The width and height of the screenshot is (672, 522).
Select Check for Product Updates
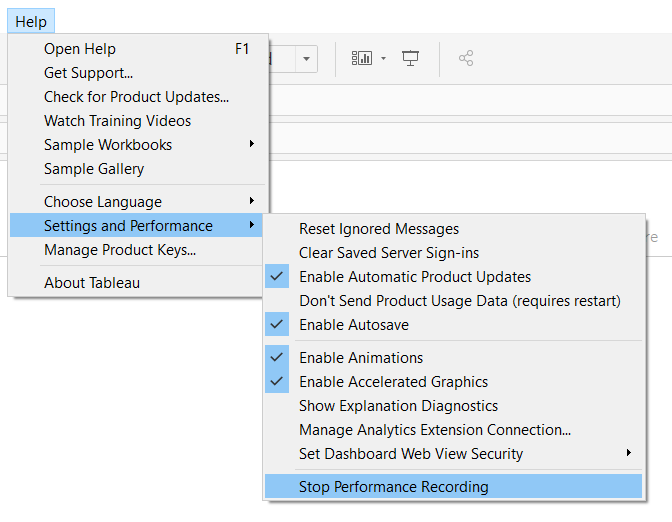136,97
